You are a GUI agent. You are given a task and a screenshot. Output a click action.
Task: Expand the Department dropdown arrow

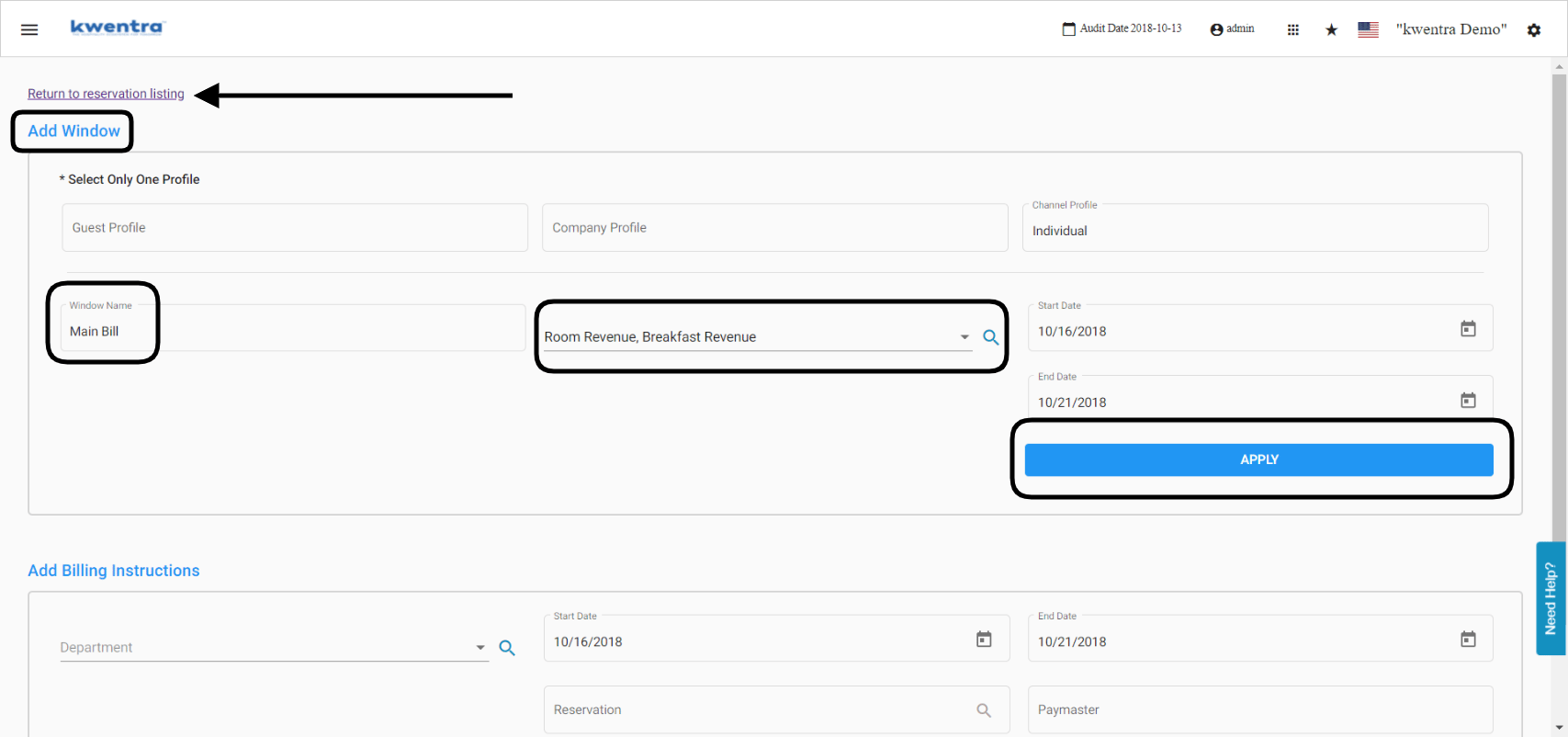[x=480, y=648]
